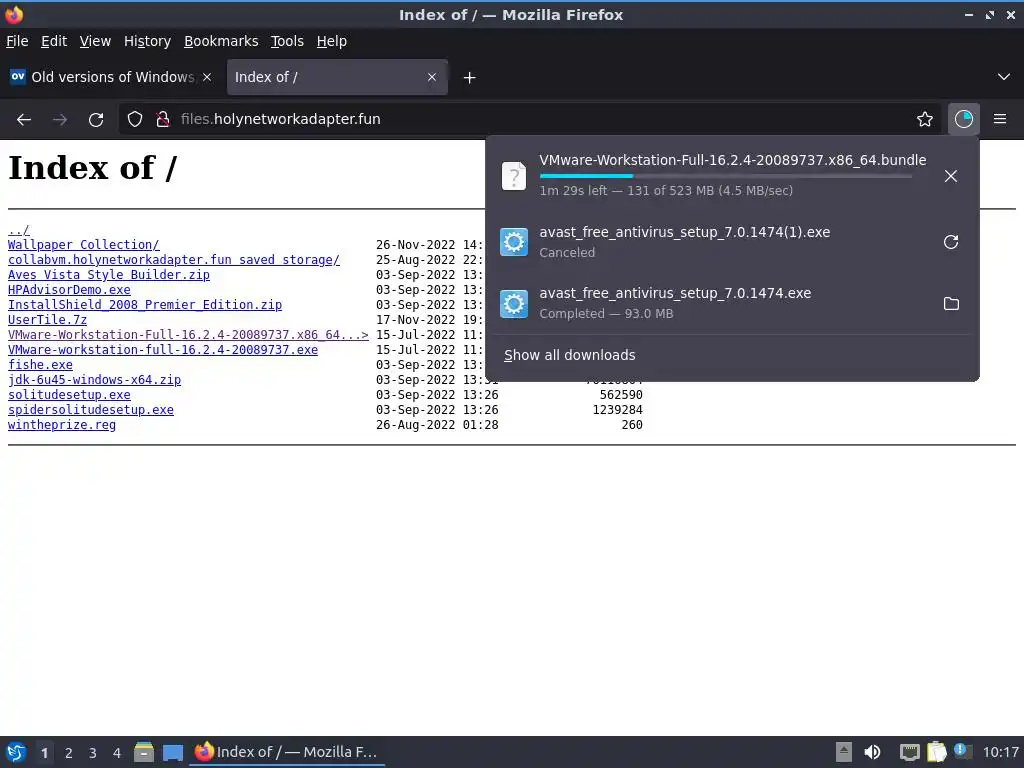The height and width of the screenshot is (768, 1024).
Task: Open the Tools menu
Action: point(287,41)
